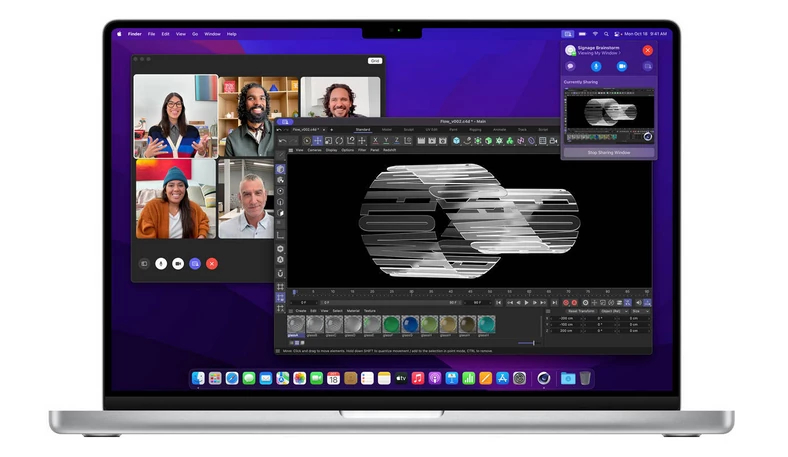
Task: Open Render Settings icon
Action: (x=443, y=141)
